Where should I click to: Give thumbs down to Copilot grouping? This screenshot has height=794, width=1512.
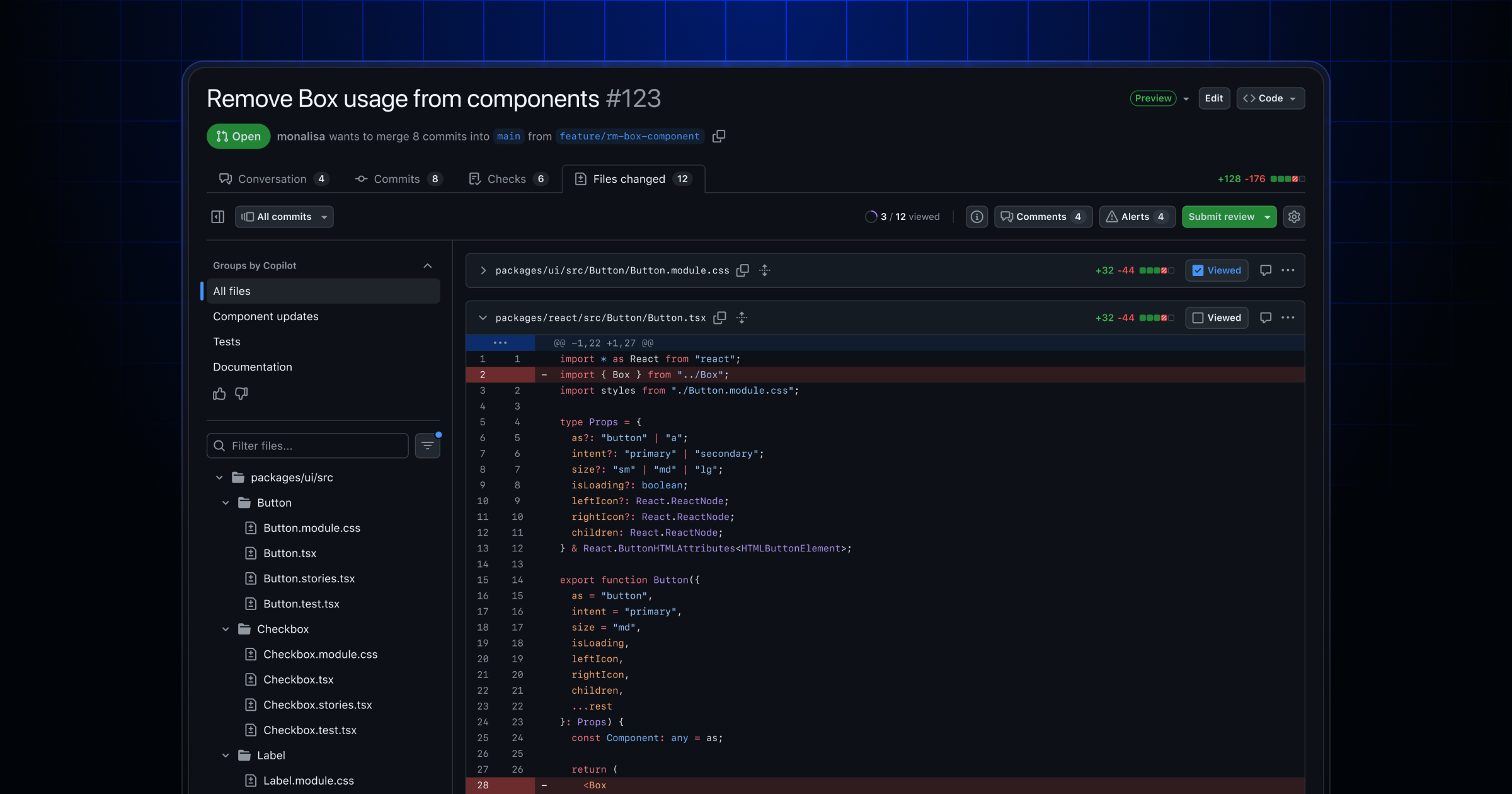tap(241, 393)
